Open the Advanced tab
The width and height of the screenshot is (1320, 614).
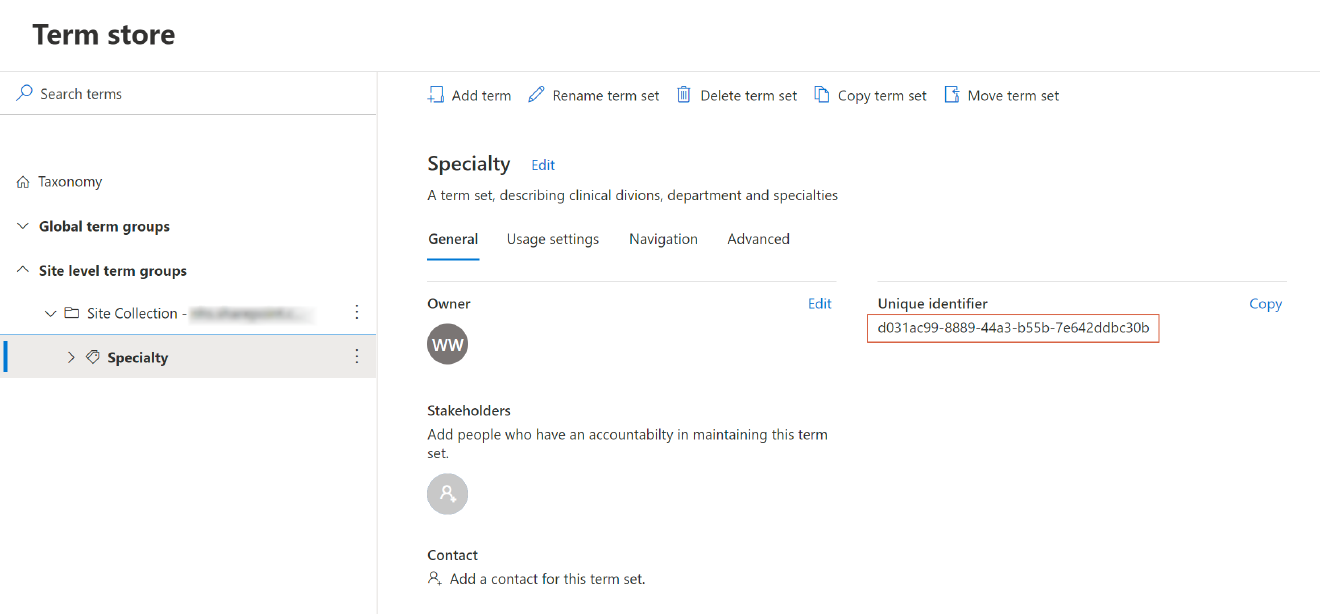(x=758, y=238)
